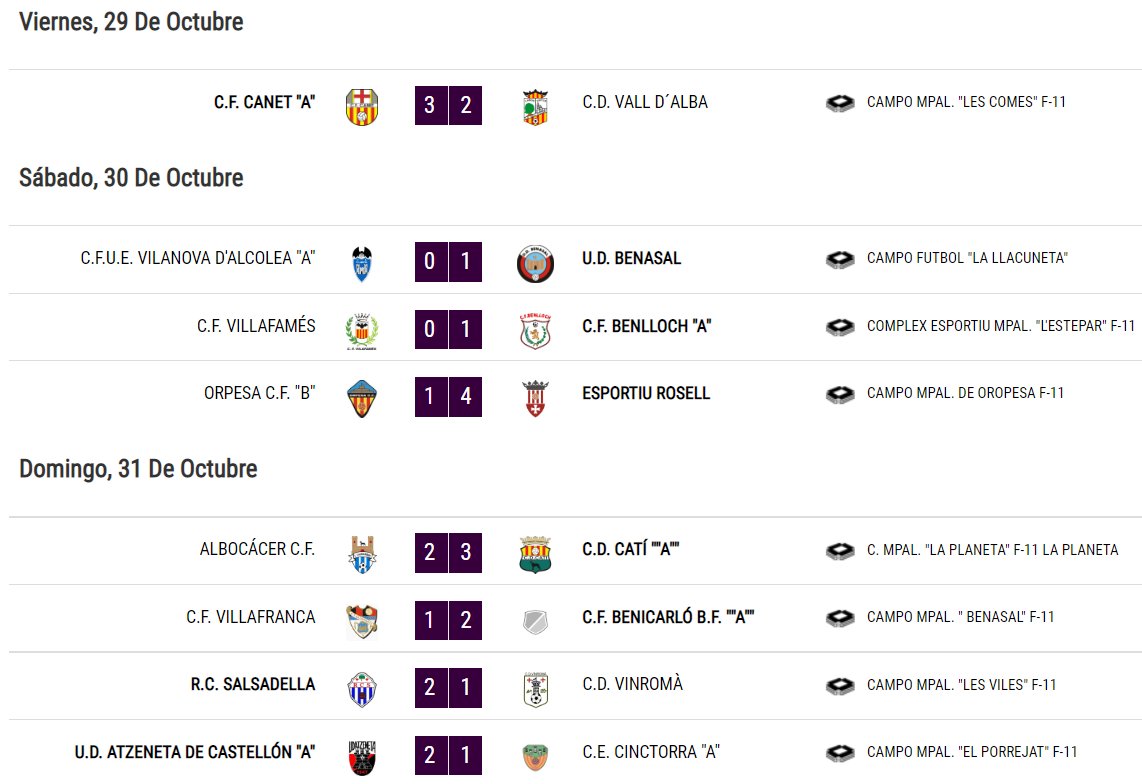Open the Orpesa C.F. "B" team page
1142x784 pixels.
[x=259, y=393]
